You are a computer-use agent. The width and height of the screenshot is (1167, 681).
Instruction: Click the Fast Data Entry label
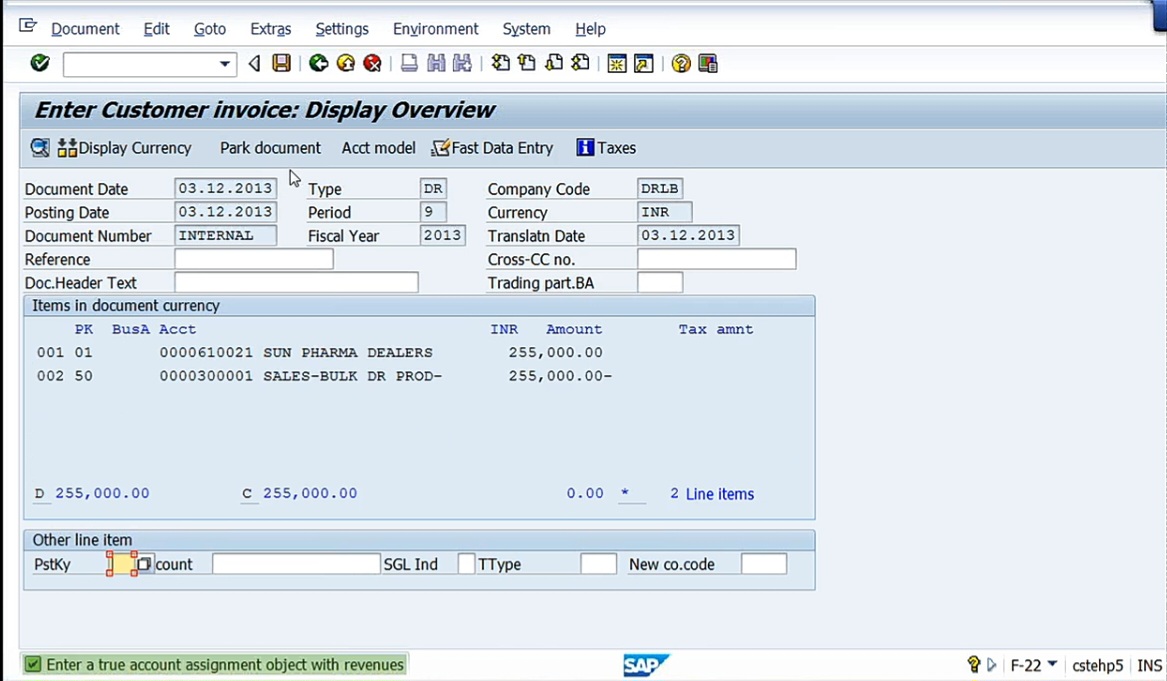[502, 148]
